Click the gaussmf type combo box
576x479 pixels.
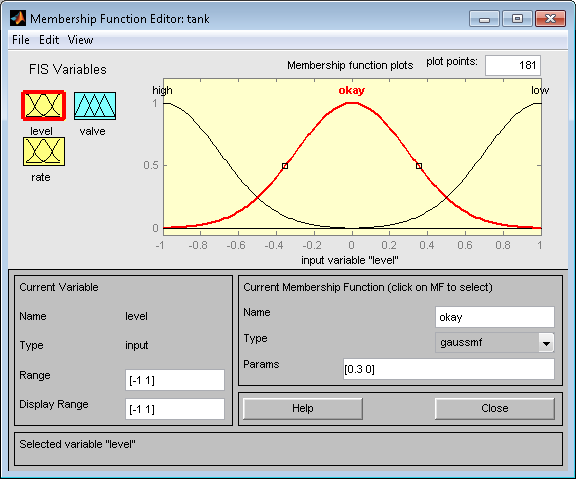(494, 343)
